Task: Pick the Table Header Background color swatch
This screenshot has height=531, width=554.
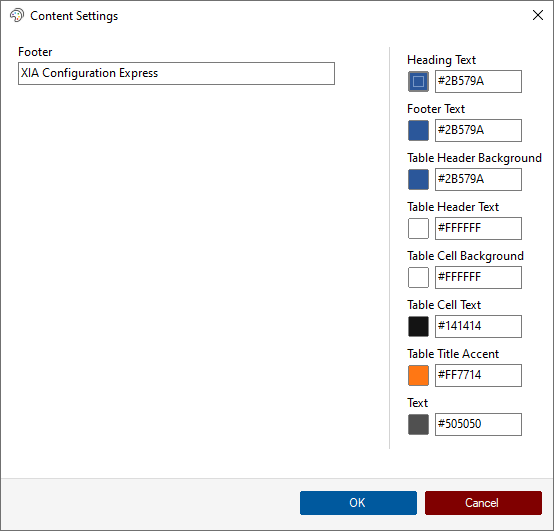Action: pos(418,179)
